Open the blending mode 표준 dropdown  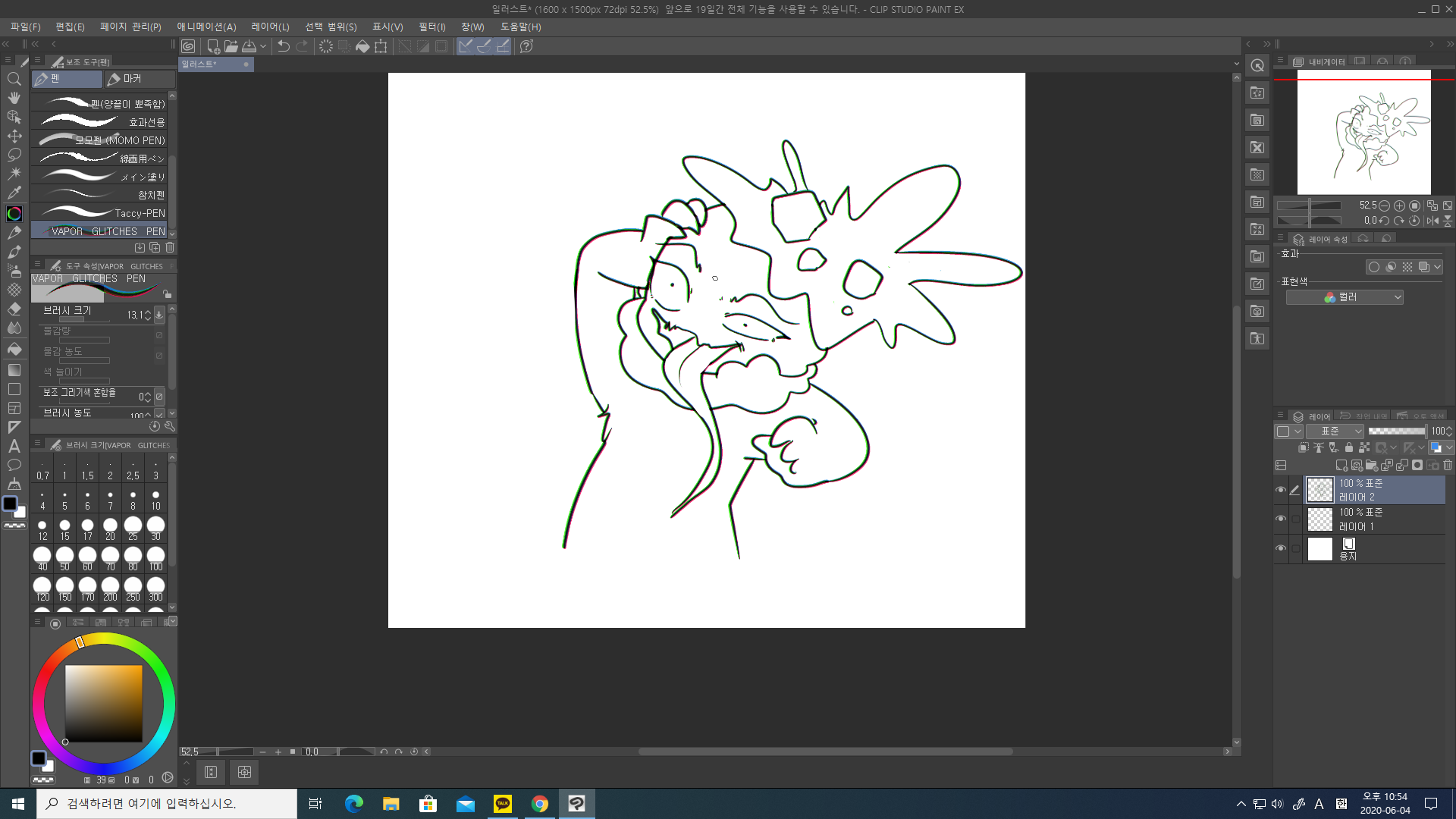(1335, 431)
